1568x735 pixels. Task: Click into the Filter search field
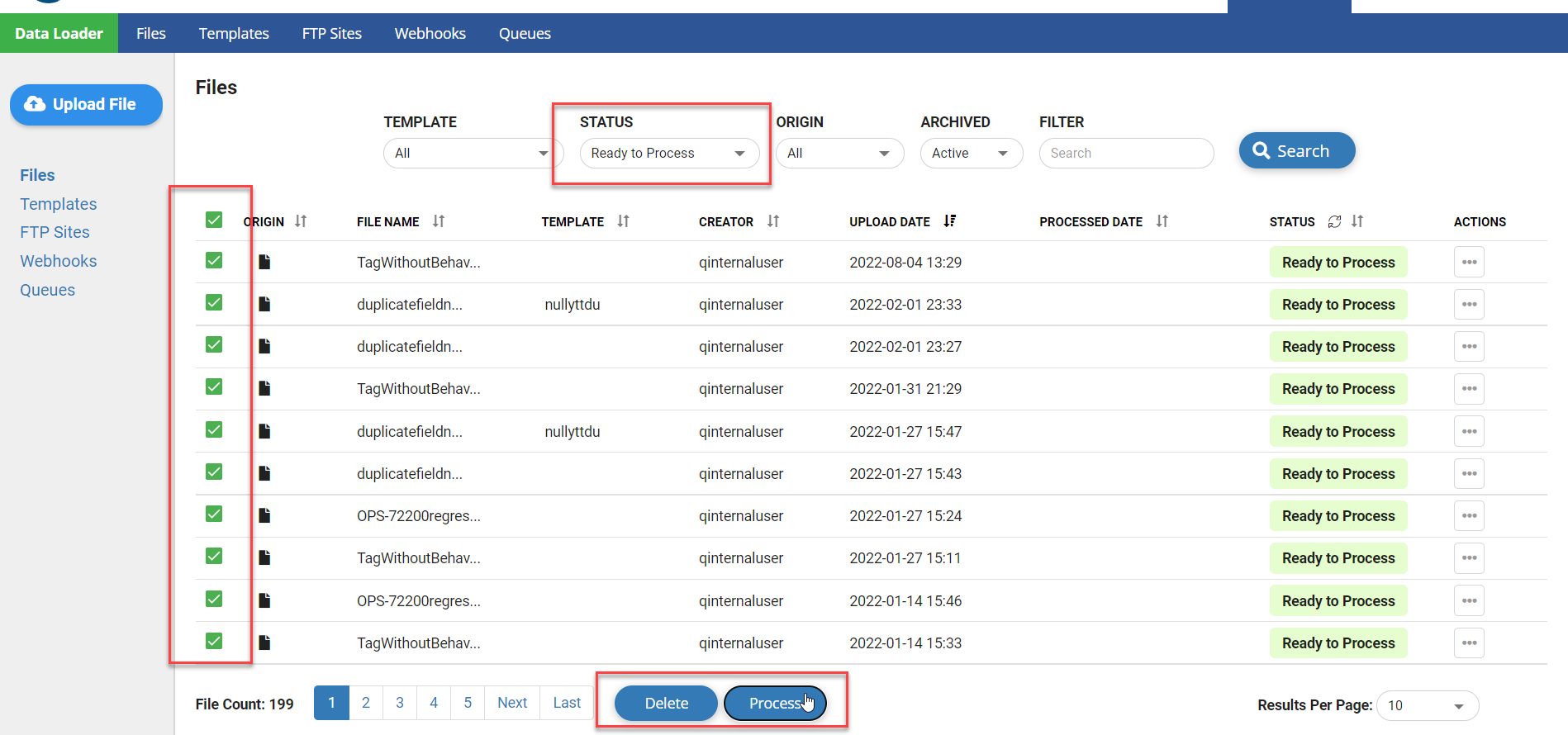click(x=1125, y=154)
